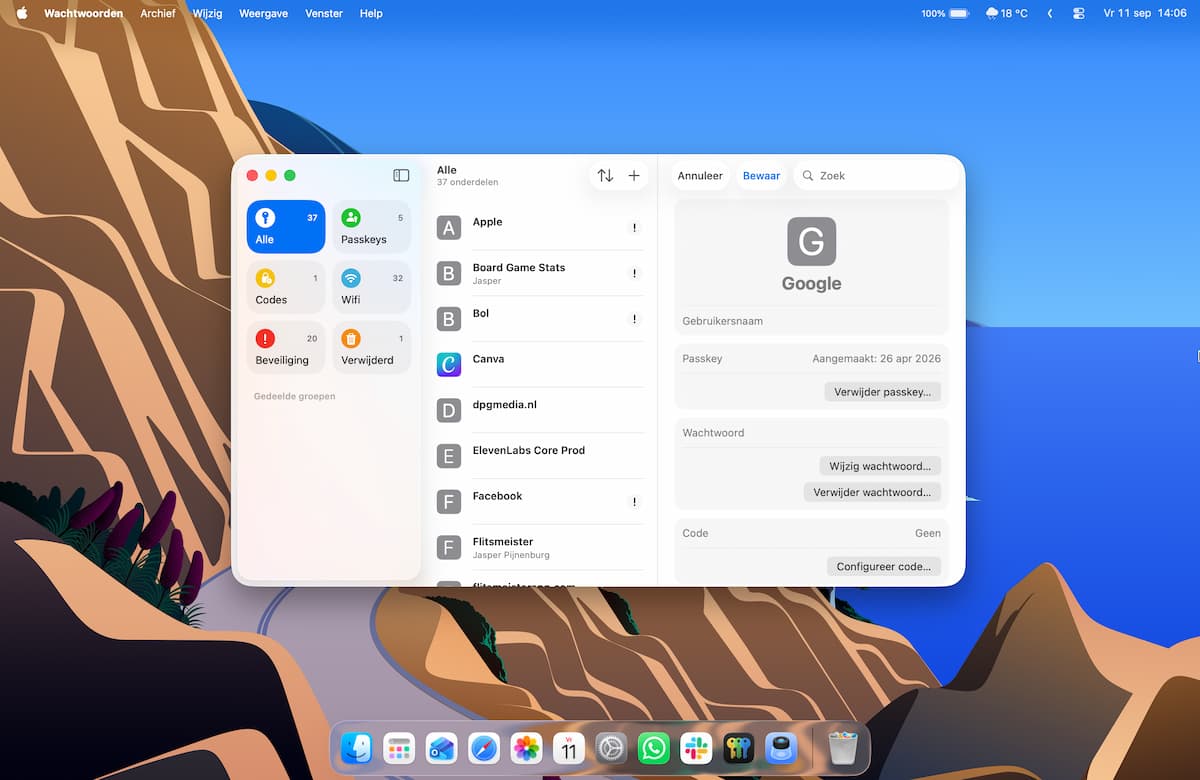Toggle the sidebar with the panel icon

[401, 175]
